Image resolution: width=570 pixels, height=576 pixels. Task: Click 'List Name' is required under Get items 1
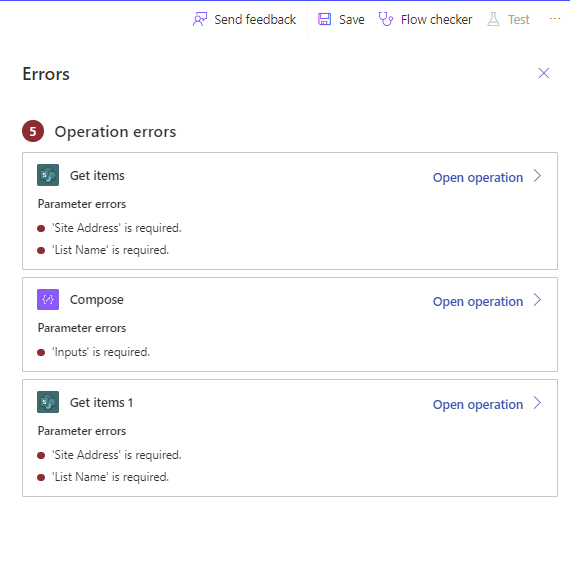pyautogui.click(x=111, y=477)
